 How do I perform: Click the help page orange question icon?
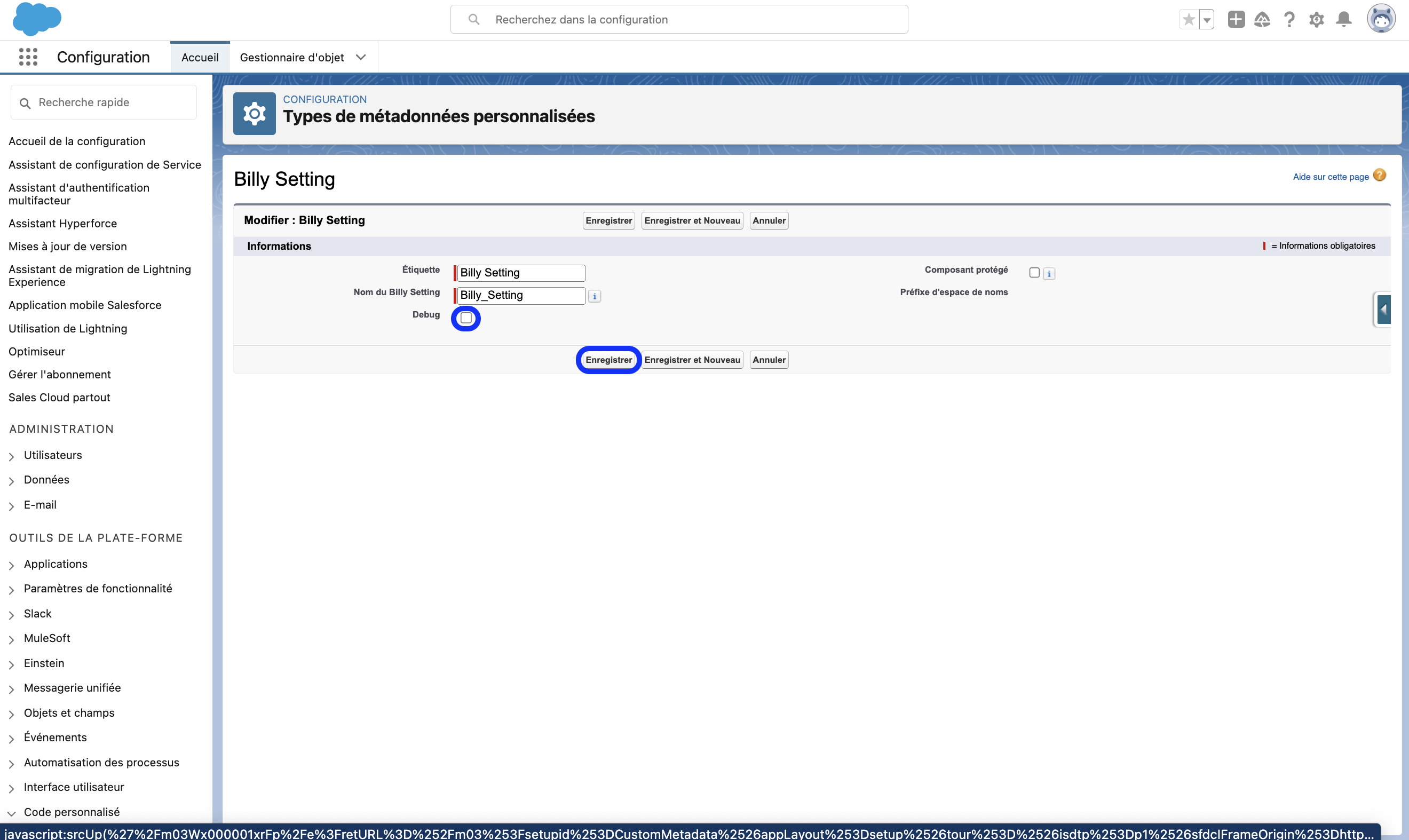tap(1380, 176)
